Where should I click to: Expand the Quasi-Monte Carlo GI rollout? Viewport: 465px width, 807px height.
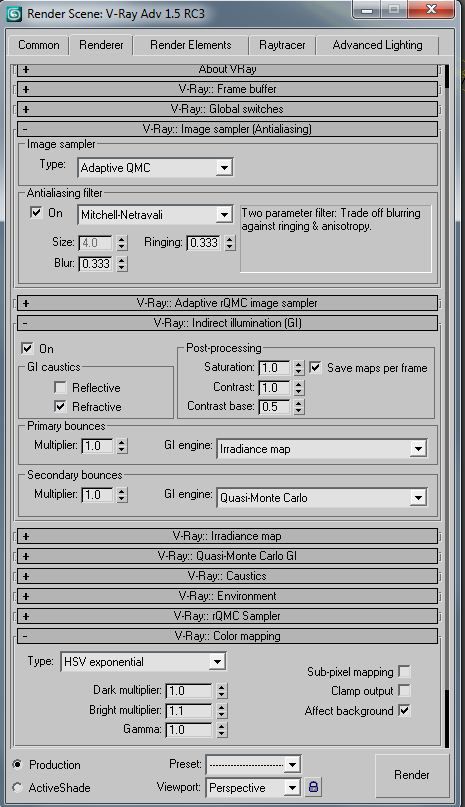click(x=227, y=556)
